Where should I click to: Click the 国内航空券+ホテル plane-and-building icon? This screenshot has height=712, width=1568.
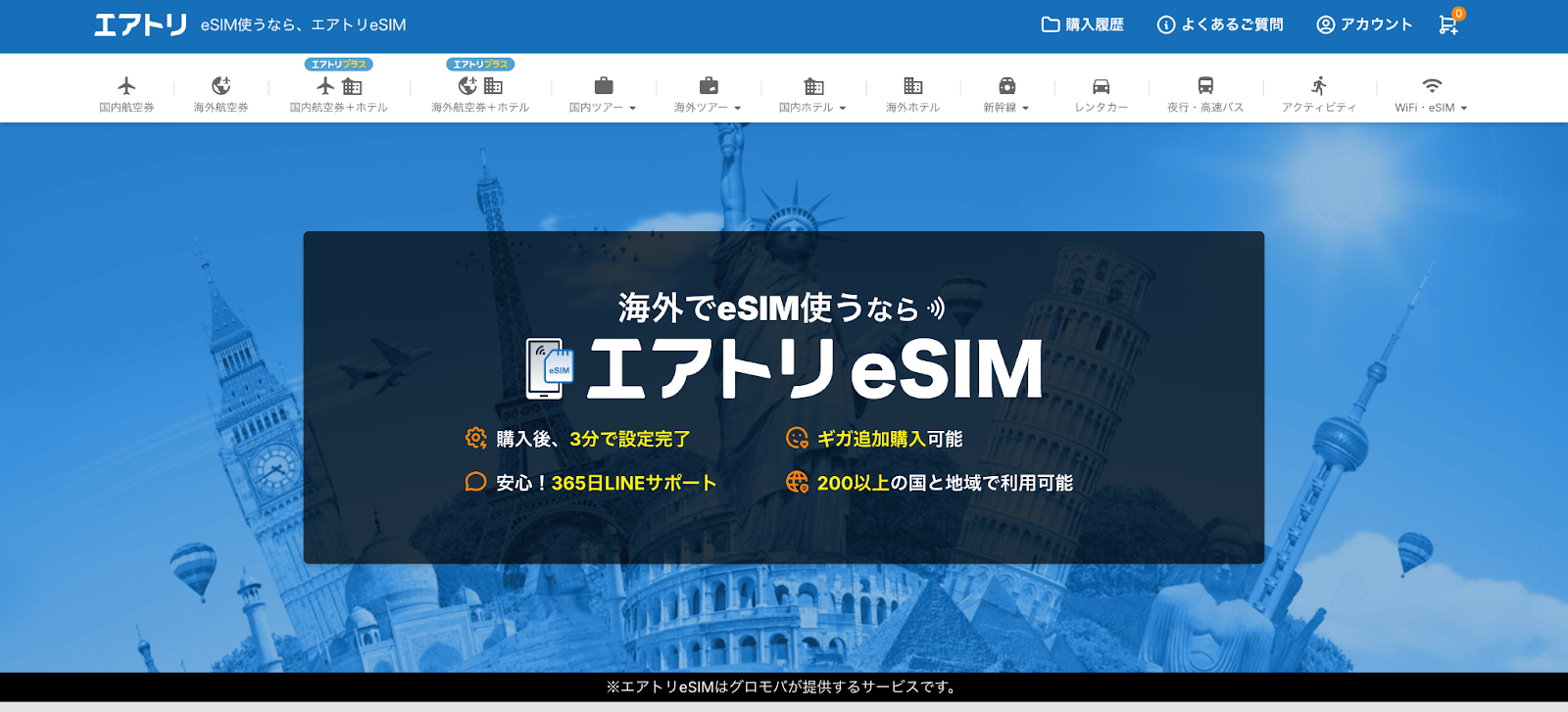pyautogui.click(x=339, y=86)
